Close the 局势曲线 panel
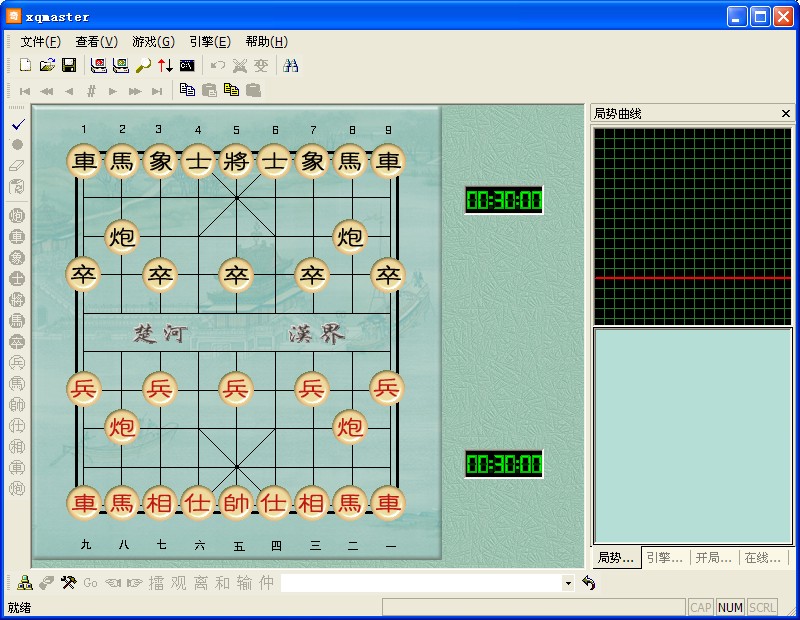800x620 pixels. pos(786,113)
